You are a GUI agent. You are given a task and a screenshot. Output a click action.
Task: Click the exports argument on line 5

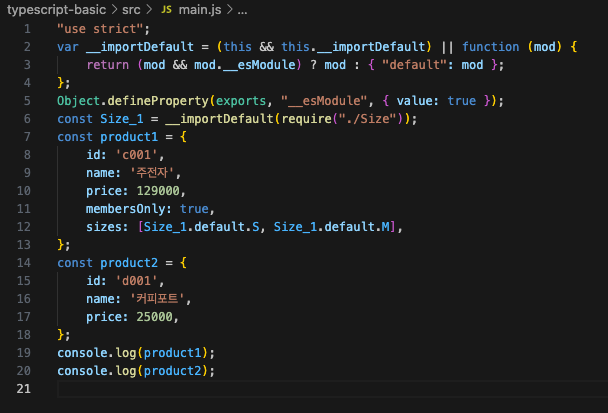pos(241,101)
